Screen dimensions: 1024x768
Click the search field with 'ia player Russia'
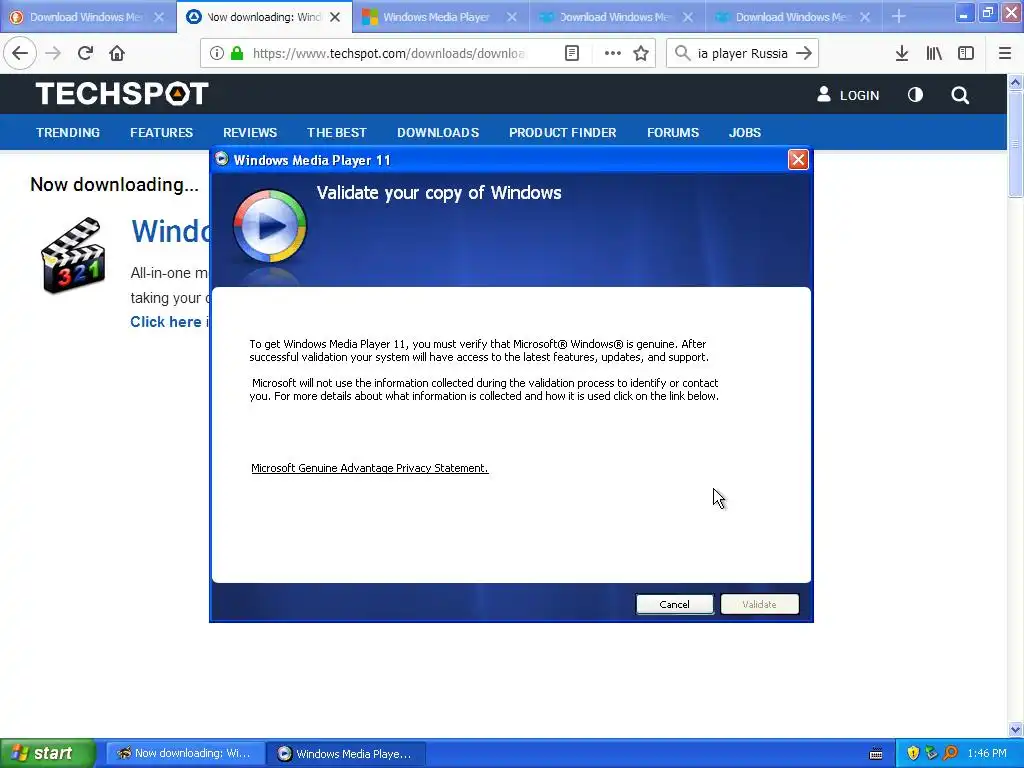[743, 54]
